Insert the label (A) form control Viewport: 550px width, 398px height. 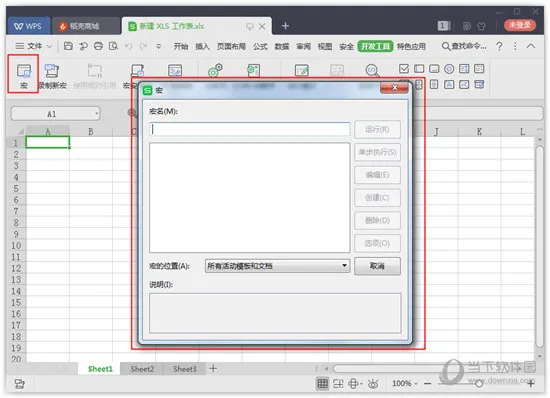(x=449, y=84)
